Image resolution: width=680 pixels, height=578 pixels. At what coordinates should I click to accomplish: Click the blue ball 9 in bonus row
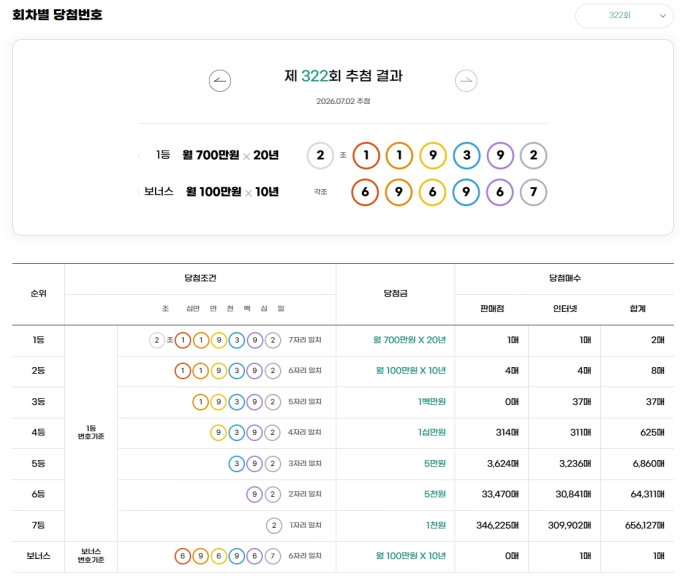point(466,192)
